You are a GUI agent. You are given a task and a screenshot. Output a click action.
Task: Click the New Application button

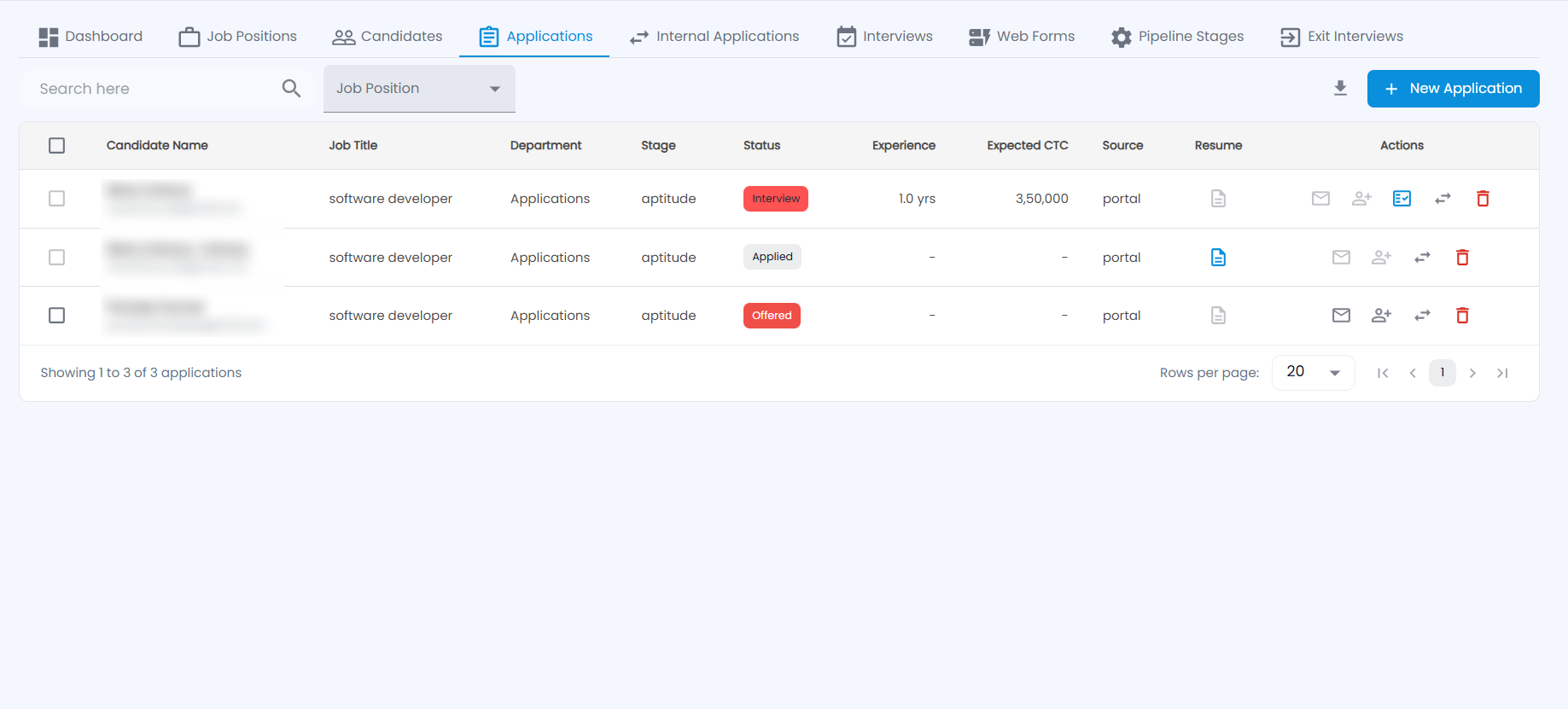point(1453,89)
